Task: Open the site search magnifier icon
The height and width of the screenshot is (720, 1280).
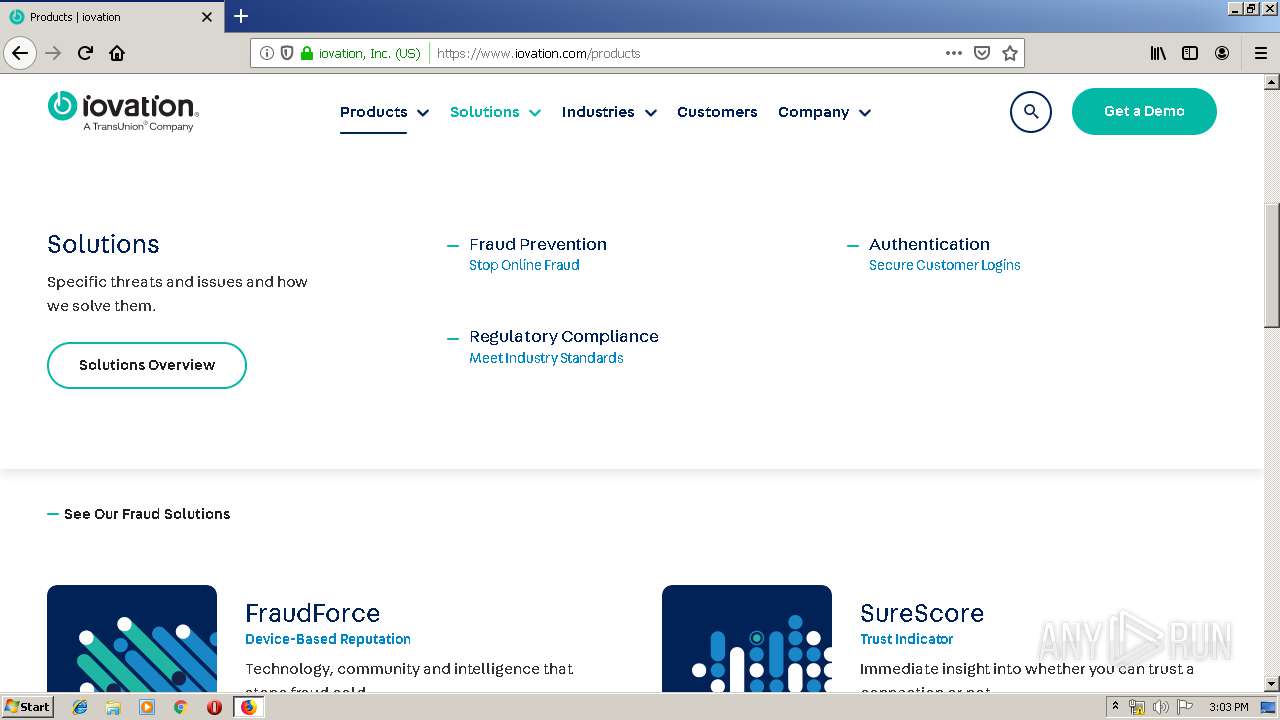Action: pos(1031,112)
